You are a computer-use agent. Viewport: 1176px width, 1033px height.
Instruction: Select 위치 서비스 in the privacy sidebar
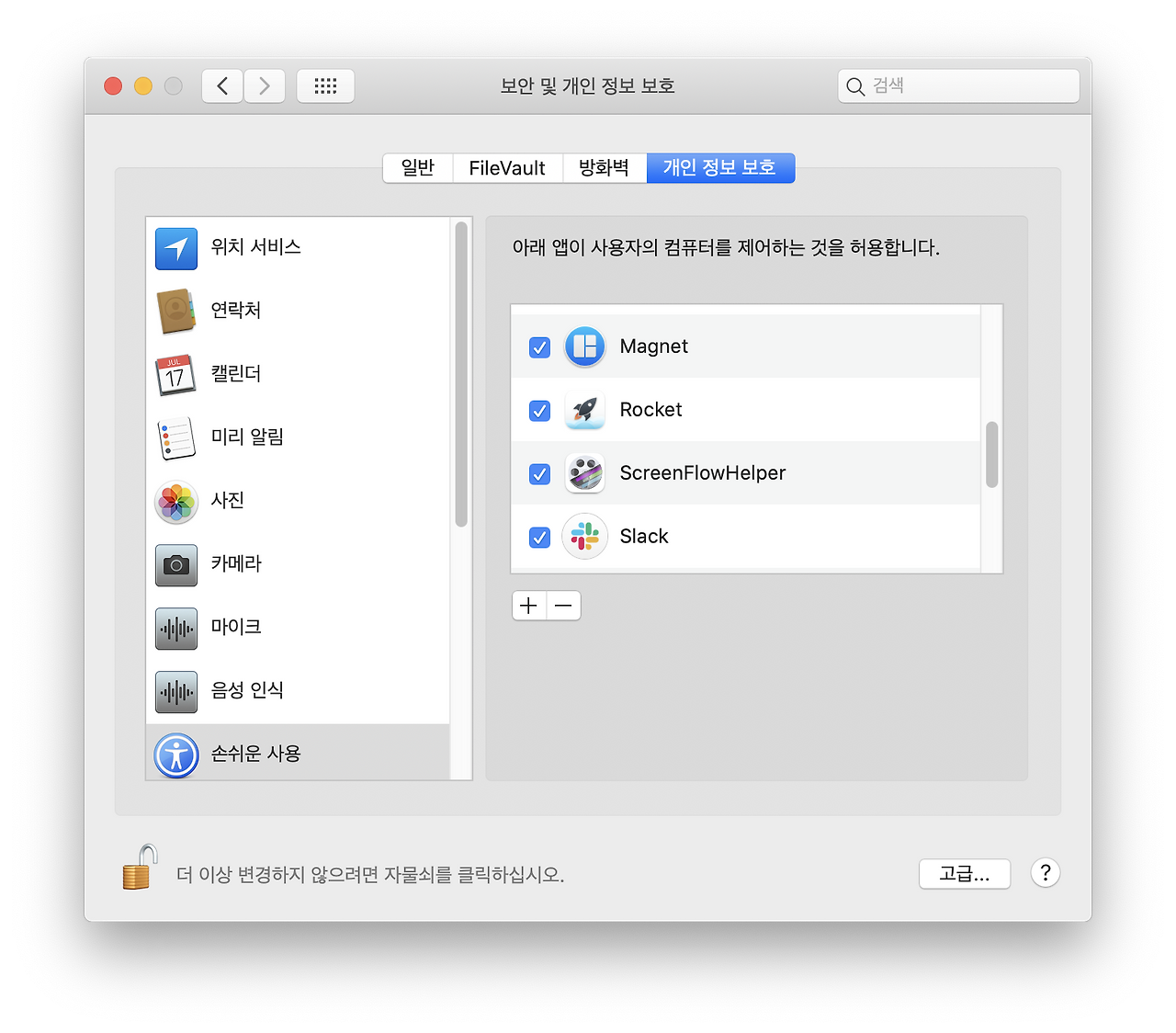[x=175, y=247]
